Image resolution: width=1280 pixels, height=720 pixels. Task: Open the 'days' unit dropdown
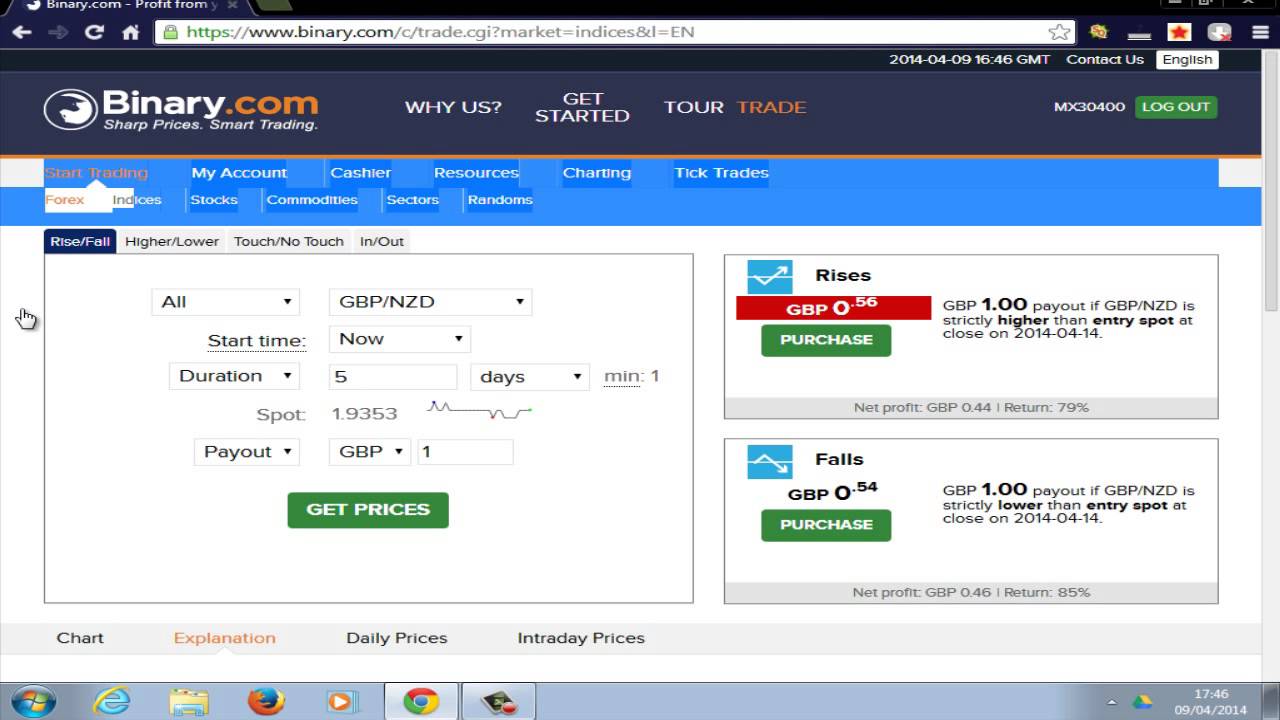530,377
